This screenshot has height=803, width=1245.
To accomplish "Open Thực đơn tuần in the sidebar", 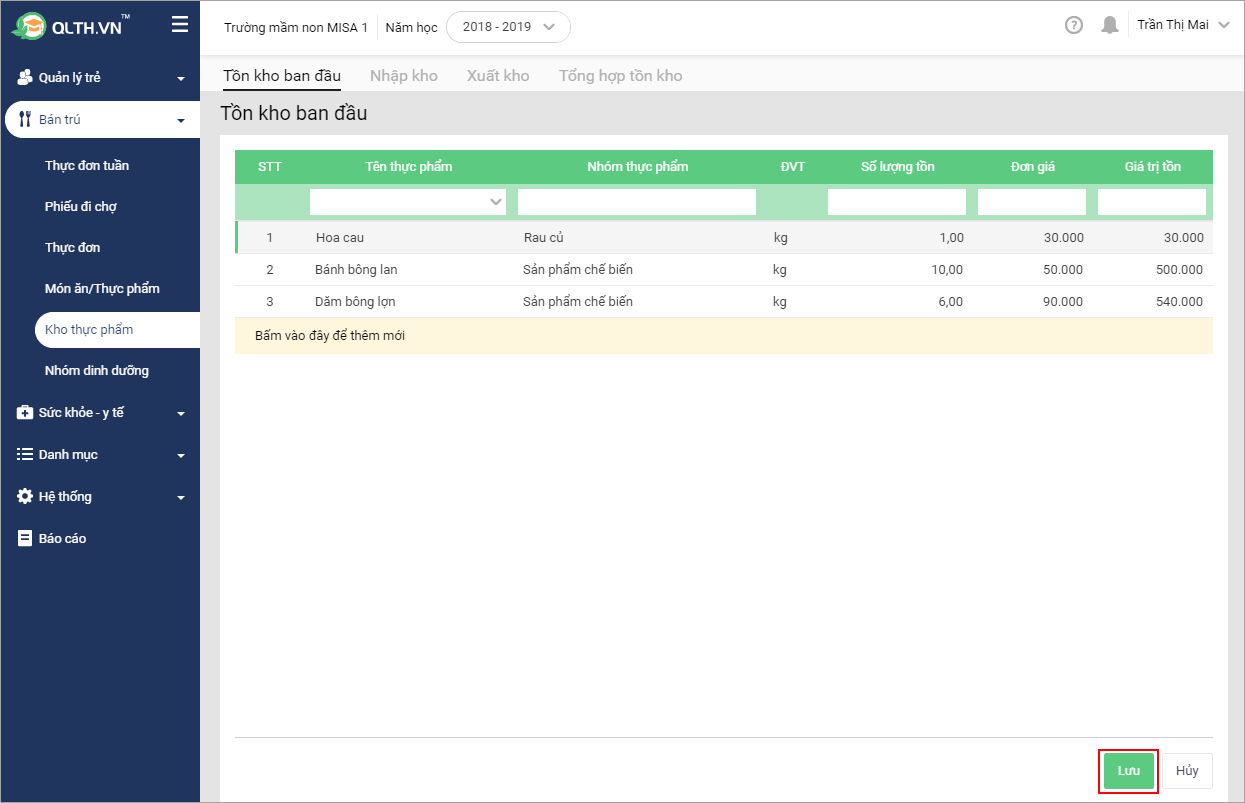I will coord(87,165).
